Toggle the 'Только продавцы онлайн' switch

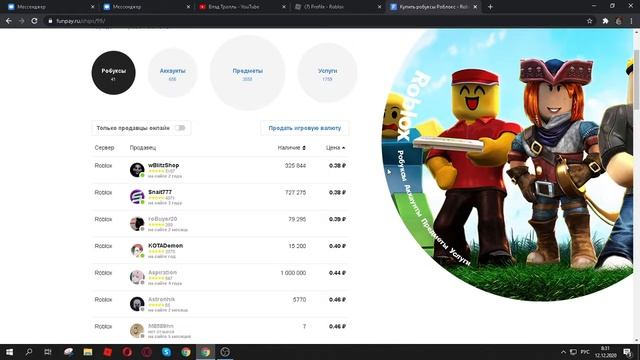(180, 128)
